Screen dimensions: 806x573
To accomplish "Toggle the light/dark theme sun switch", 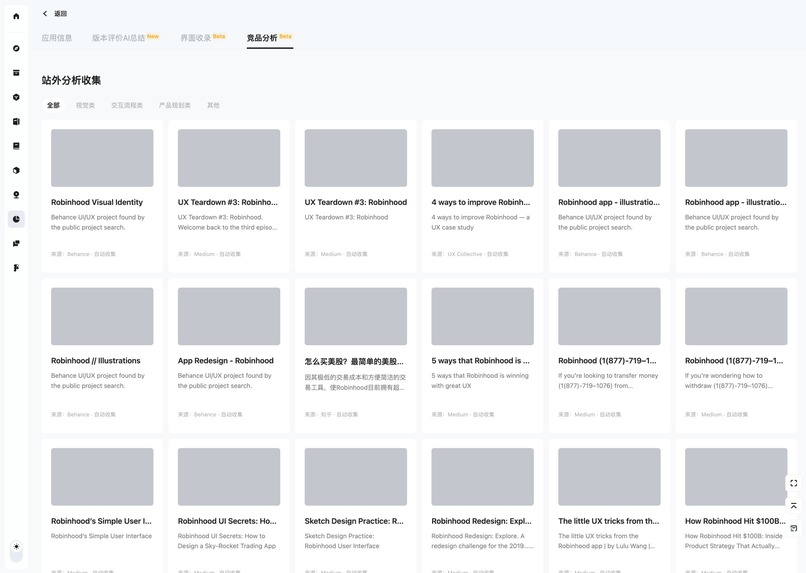I will click(x=16, y=550).
